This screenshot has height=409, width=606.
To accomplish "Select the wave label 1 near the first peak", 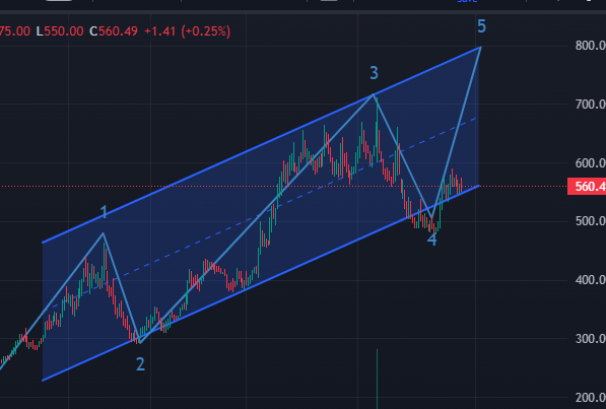I will 103,212.
